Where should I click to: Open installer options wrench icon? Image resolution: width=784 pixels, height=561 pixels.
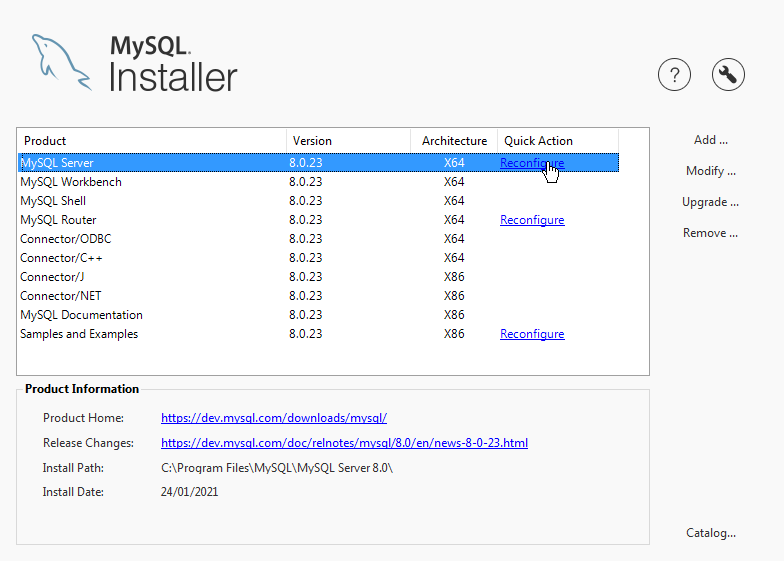(x=728, y=75)
